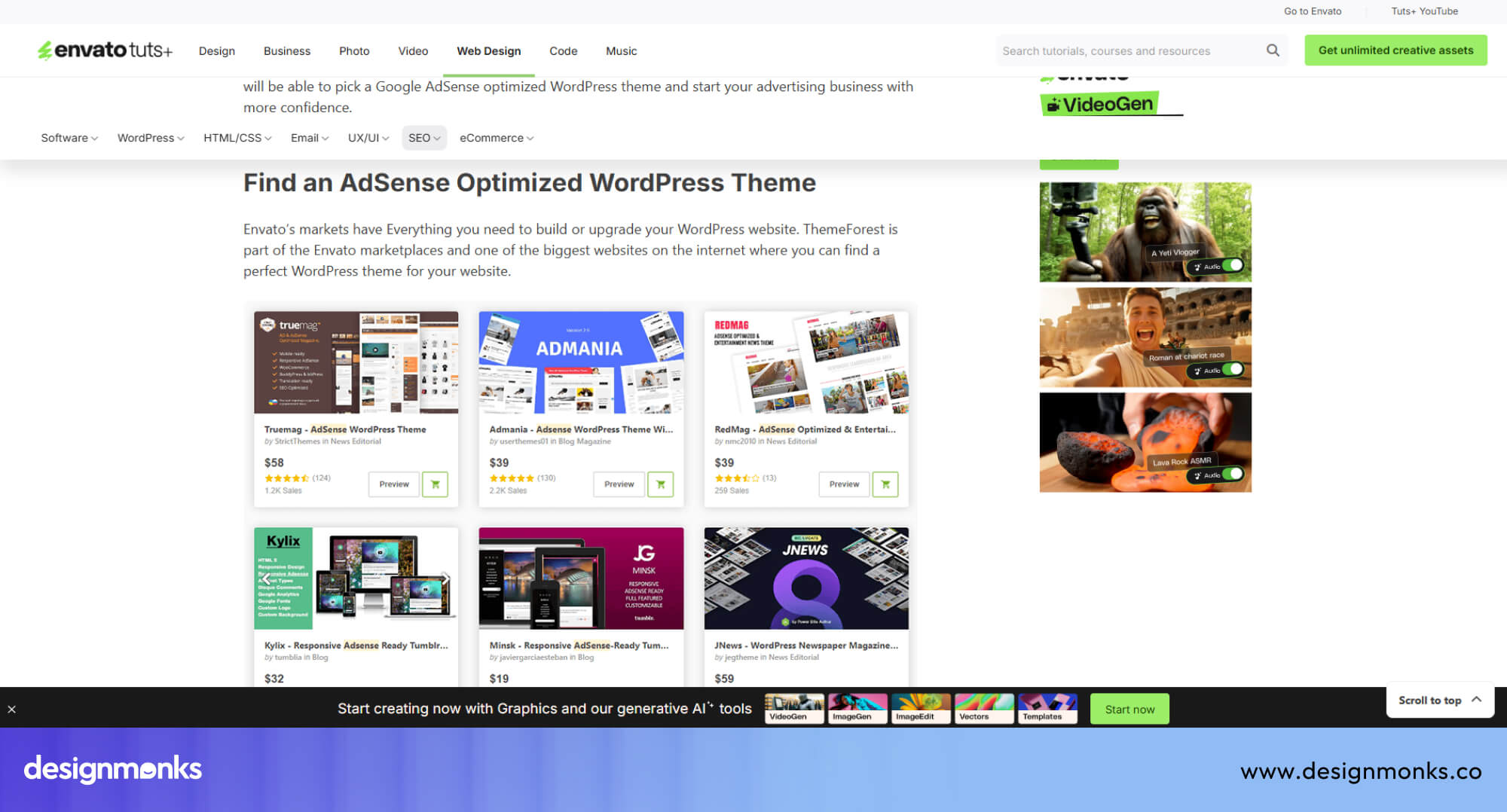Toggle audio on Roman chariot race video
Image resolution: width=1507 pixels, height=812 pixels.
pos(1233,370)
